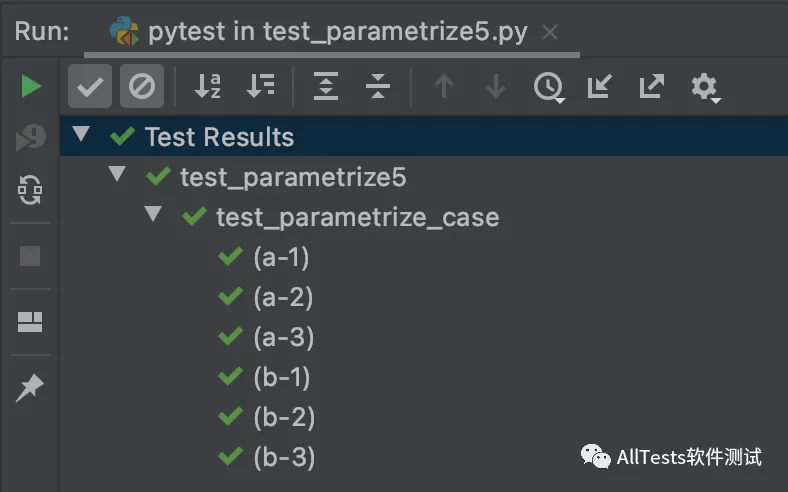The height and width of the screenshot is (492, 788).
Task: Collapse the Test Results root node
Action: (x=81, y=135)
